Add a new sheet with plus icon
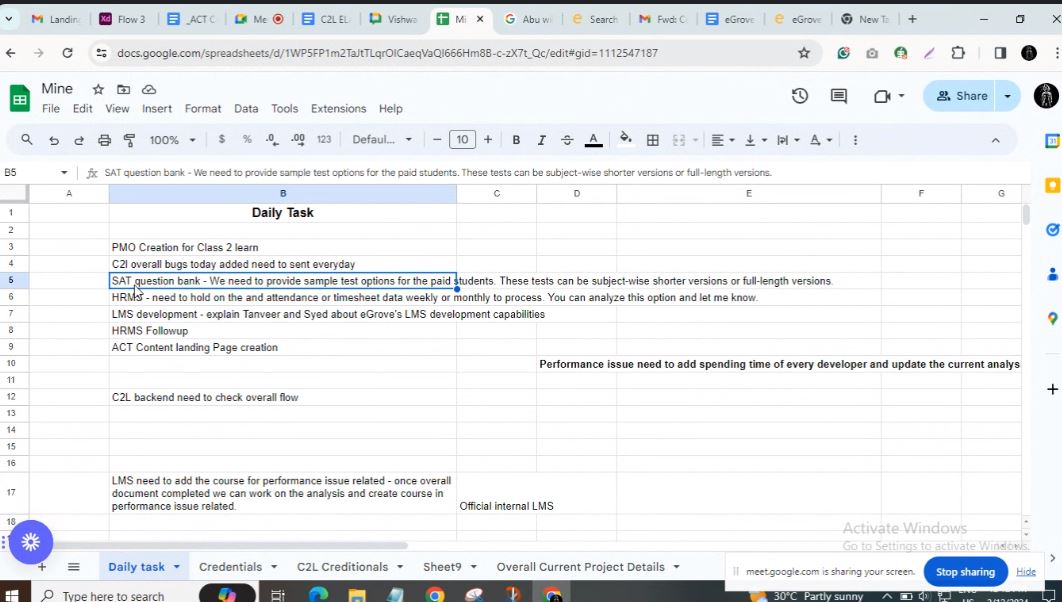Image resolution: width=1062 pixels, height=602 pixels. [x=42, y=567]
